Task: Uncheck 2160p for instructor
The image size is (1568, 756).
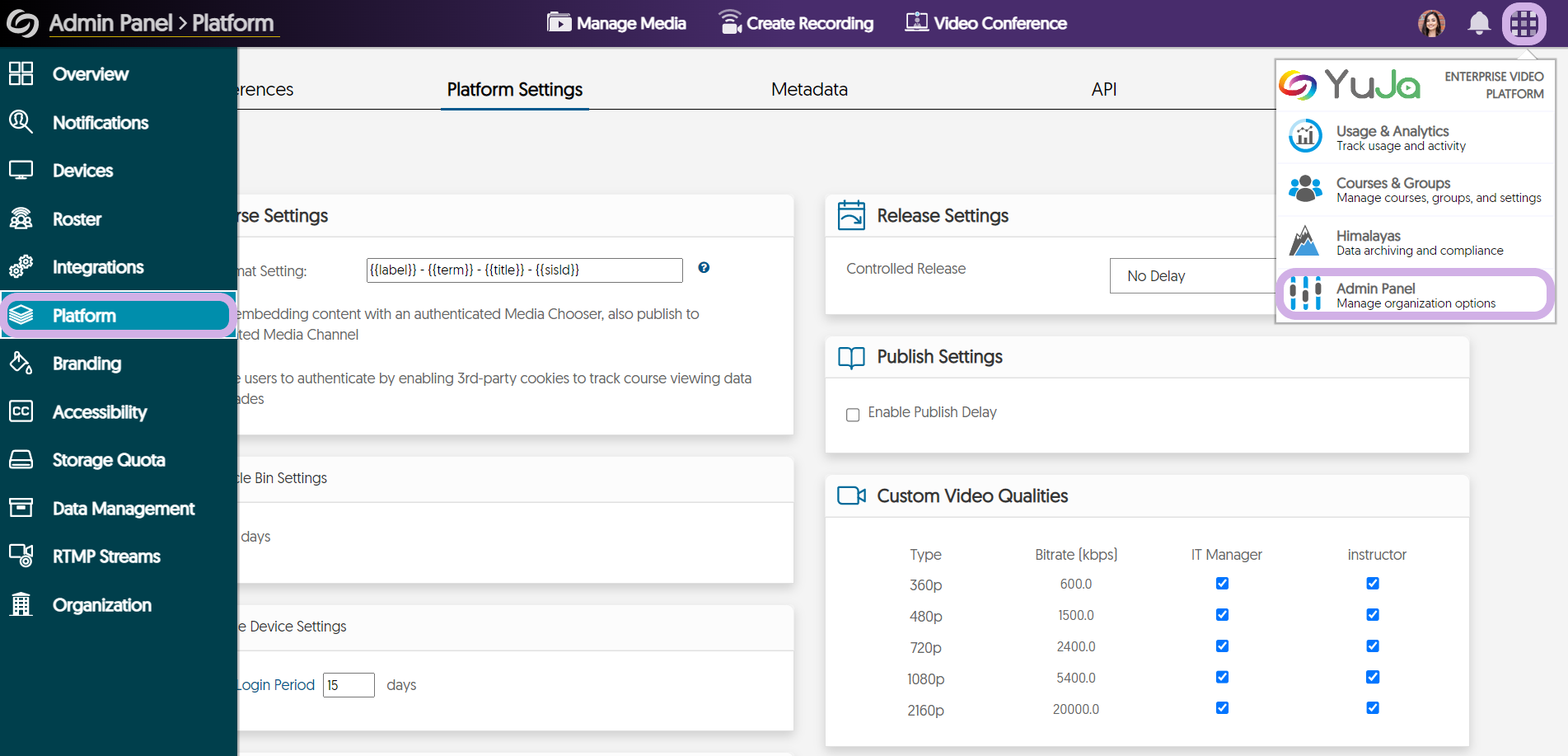Action: click(1373, 708)
